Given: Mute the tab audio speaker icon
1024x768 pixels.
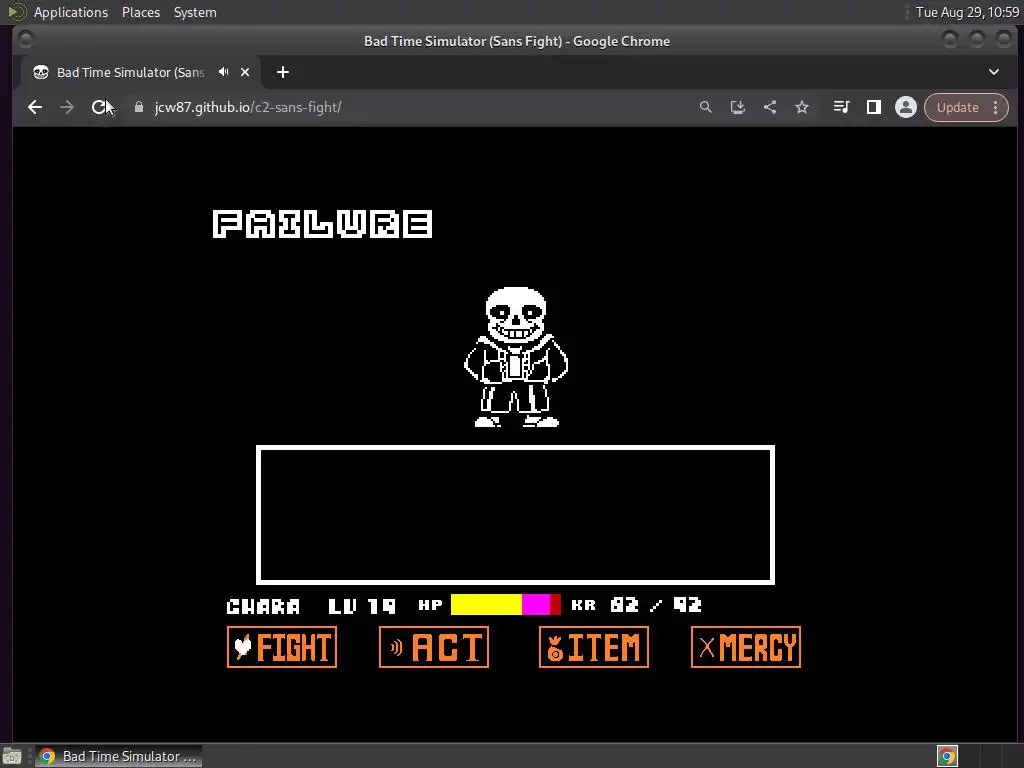Looking at the screenshot, I should pyautogui.click(x=224, y=72).
